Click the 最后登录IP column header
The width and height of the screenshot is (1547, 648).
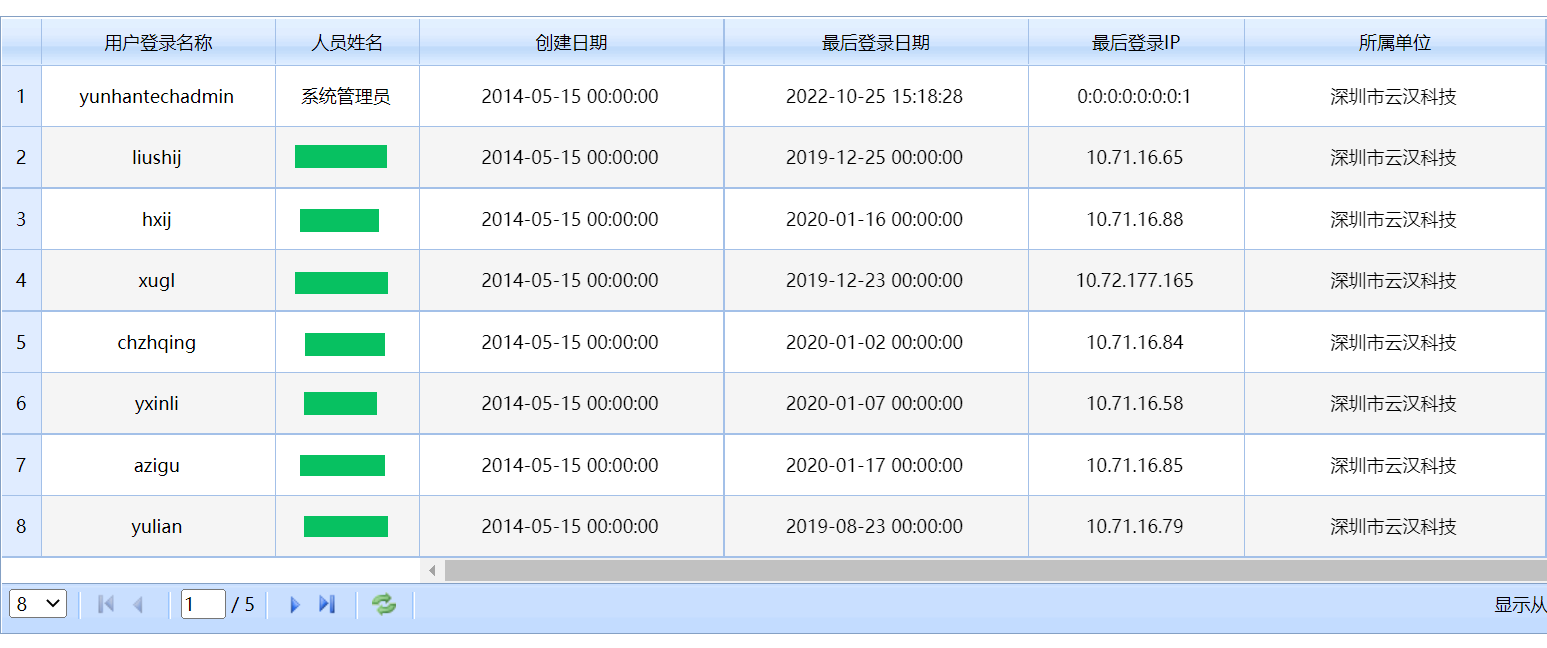(1135, 42)
